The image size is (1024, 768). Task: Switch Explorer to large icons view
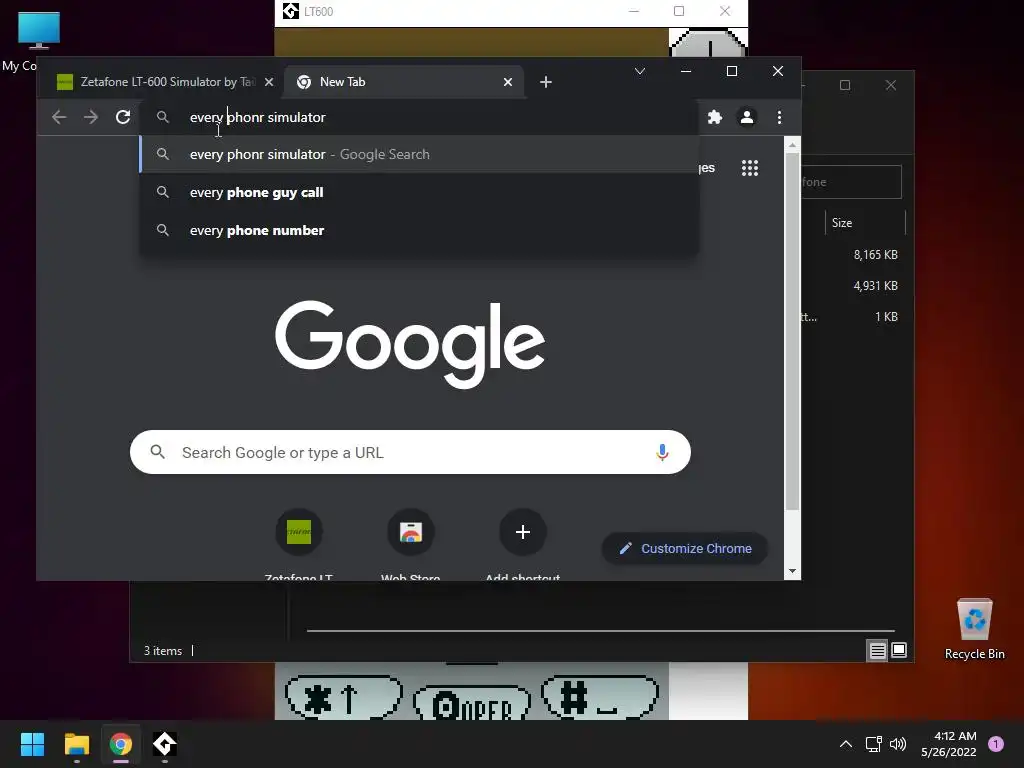(x=899, y=650)
